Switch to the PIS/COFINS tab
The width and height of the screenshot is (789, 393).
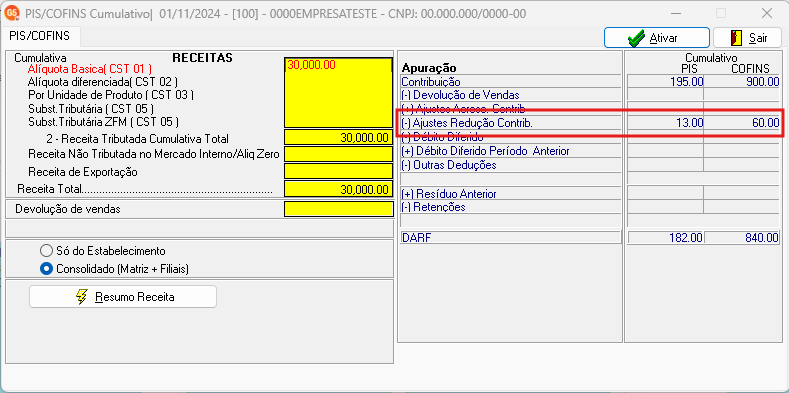click(x=39, y=36)
